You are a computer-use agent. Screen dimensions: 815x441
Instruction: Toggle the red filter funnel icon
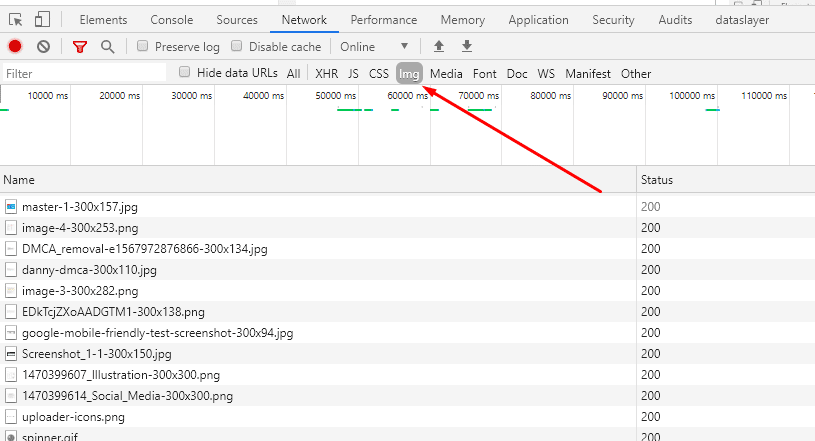[80, 46]
